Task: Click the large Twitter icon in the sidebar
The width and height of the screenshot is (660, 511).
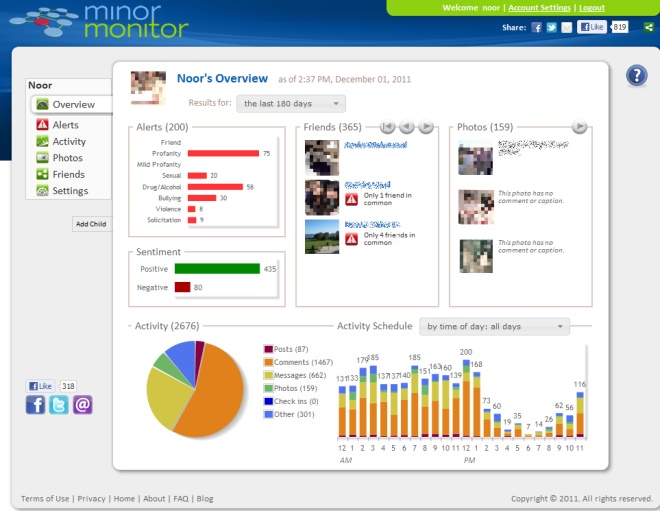Action: coord(59,405)
